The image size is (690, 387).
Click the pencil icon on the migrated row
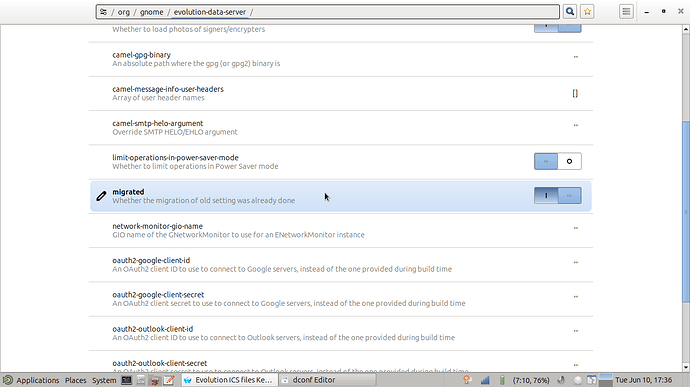pyautogui.click(x=101, y=195)
